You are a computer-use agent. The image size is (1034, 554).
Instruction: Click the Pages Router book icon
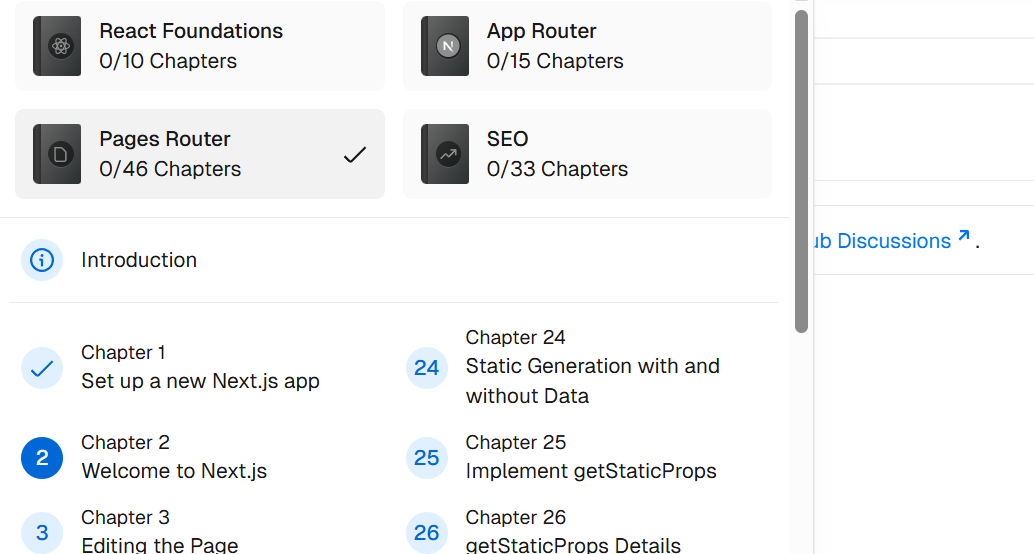click(x=57, y=154)
